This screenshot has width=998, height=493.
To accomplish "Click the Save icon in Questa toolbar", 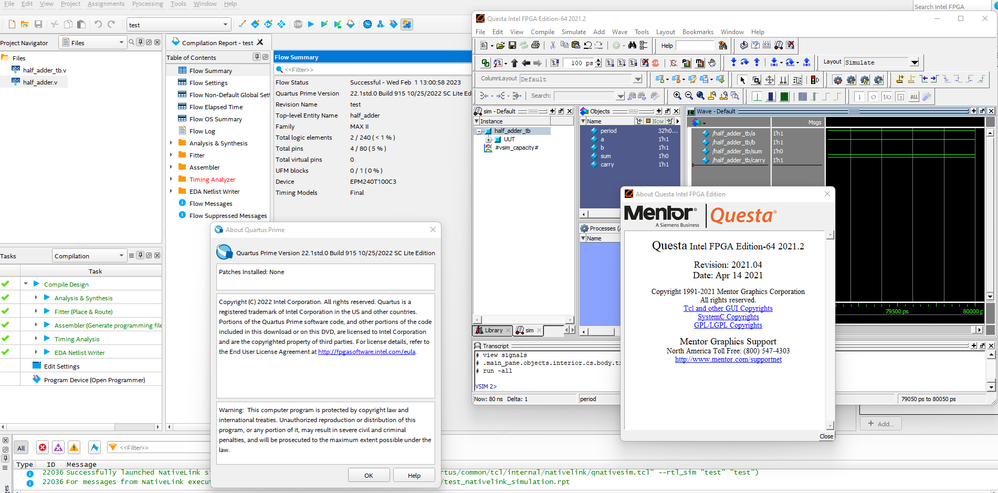I will (x=512, y=45).
